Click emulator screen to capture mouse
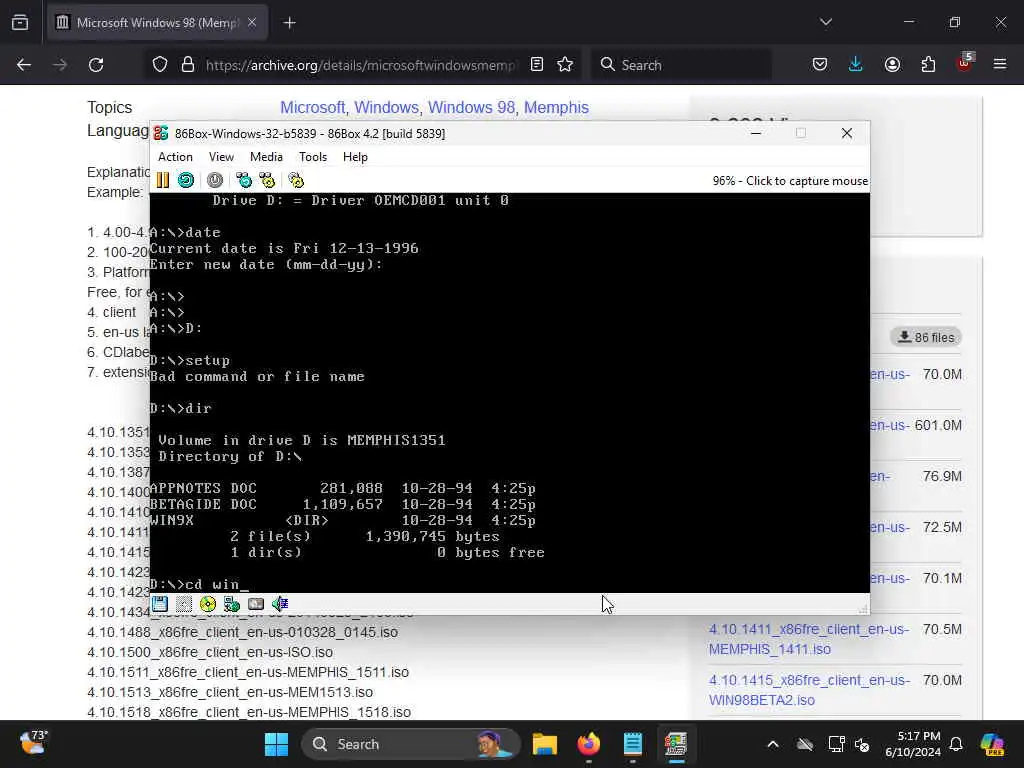 509,392
